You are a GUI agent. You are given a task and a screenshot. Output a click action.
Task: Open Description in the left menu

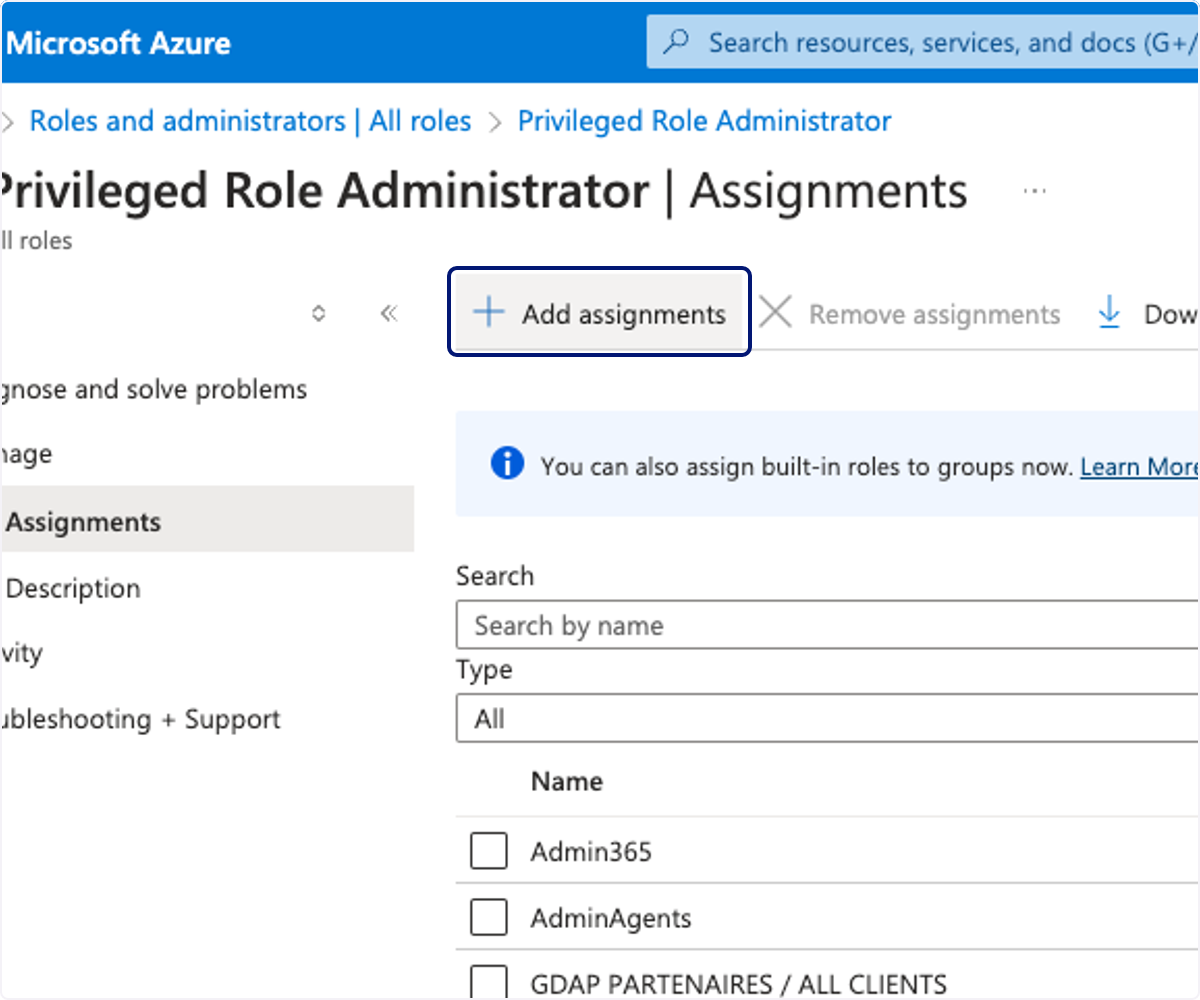(x=73, y=588)
